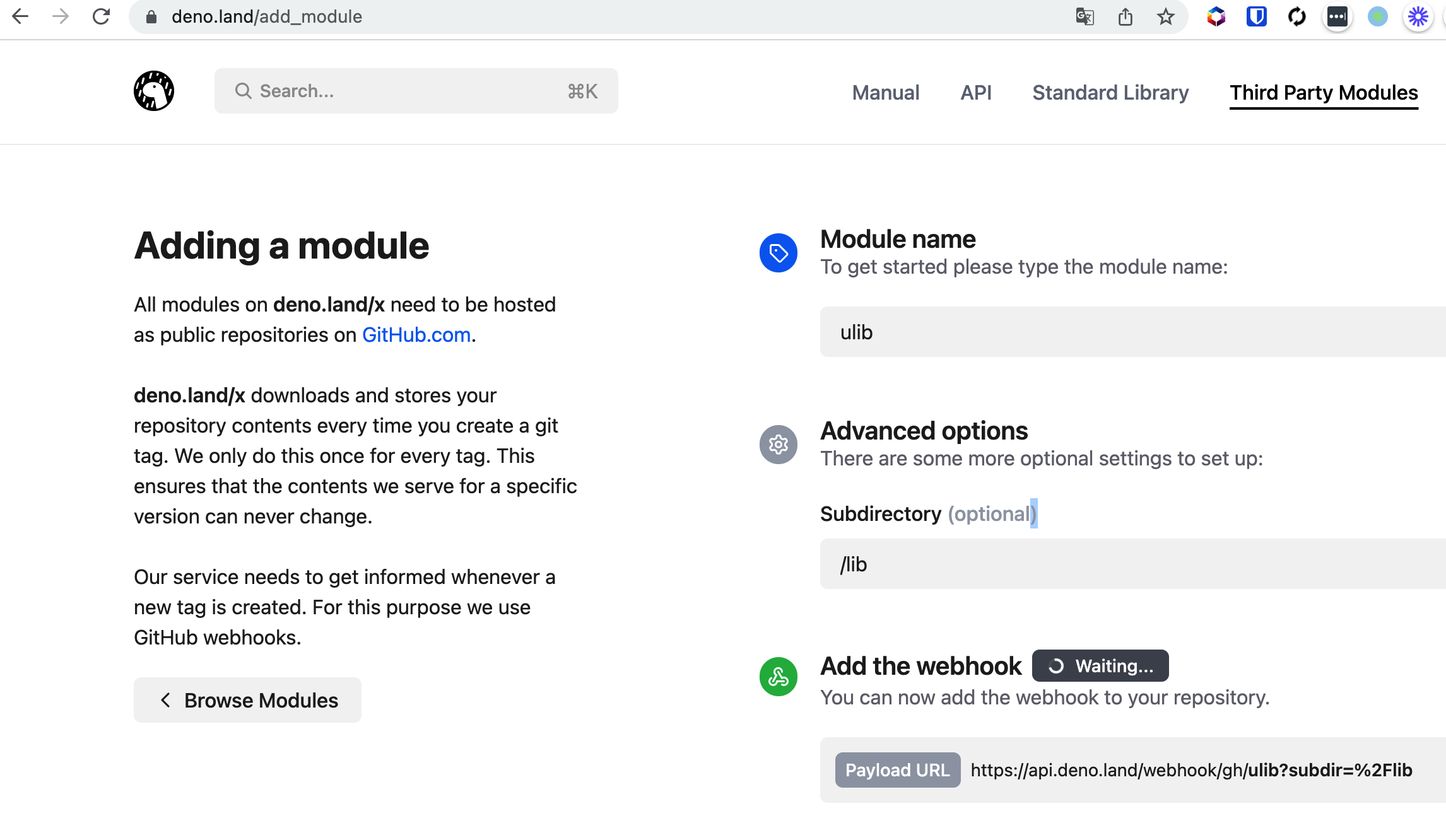This screenshot has width=1446, height=840.
Task: Select the api.deno.land webhook URL text
Action: pyautogui.click(x=1191, y=770)
